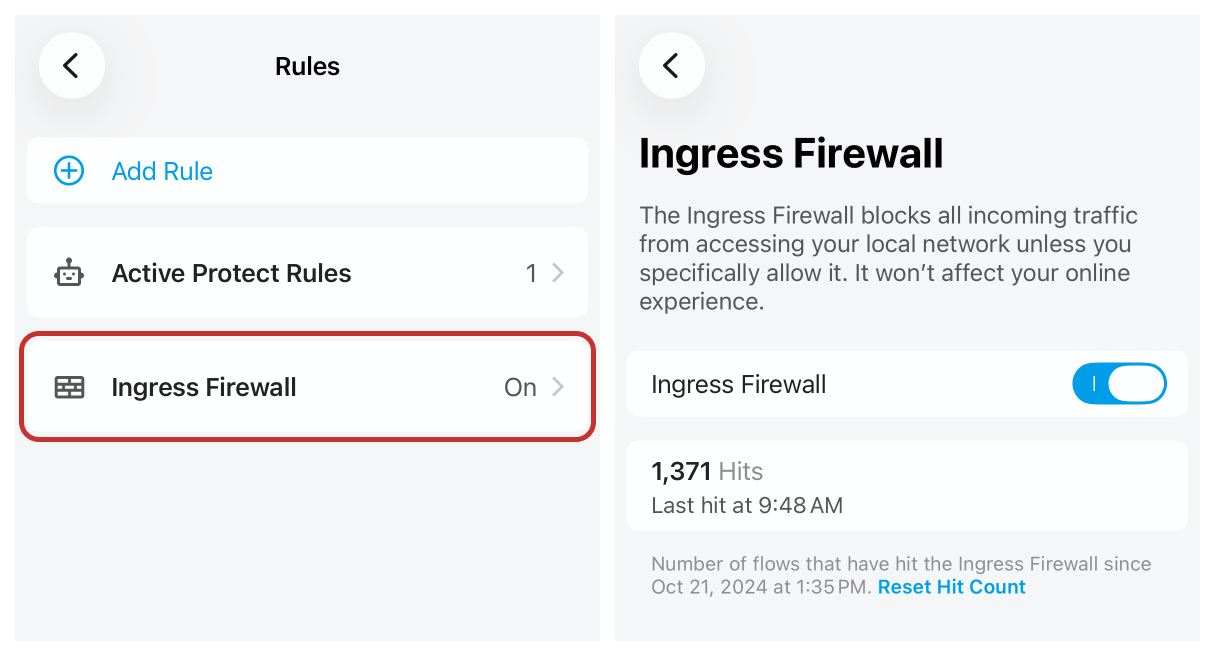Click the "On" status in Ingress Firewall row

coord(520,387)
